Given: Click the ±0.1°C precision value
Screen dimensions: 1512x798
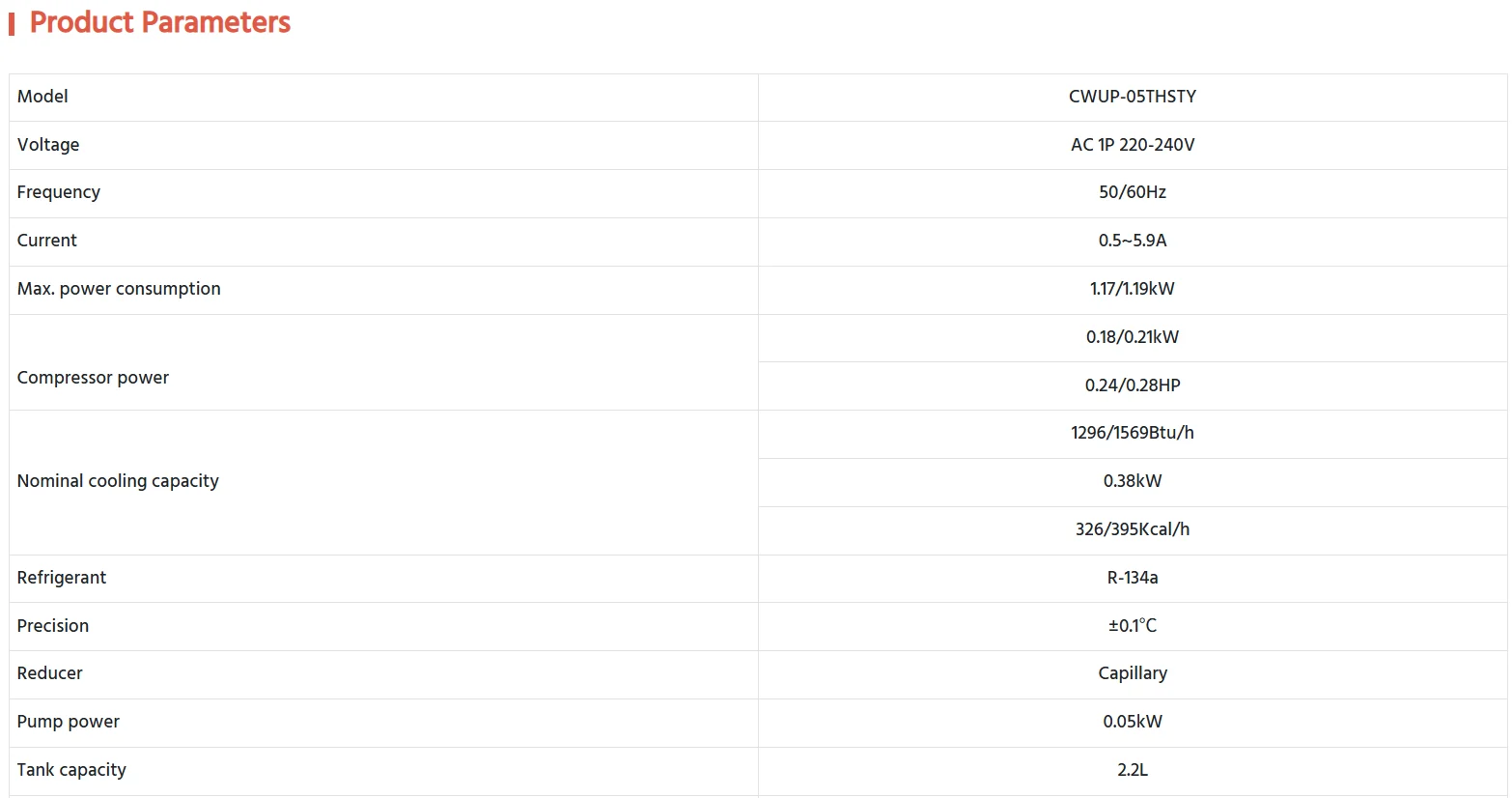Looking at the screenshot, I should pyautogui.click(x=1132, y=626).
